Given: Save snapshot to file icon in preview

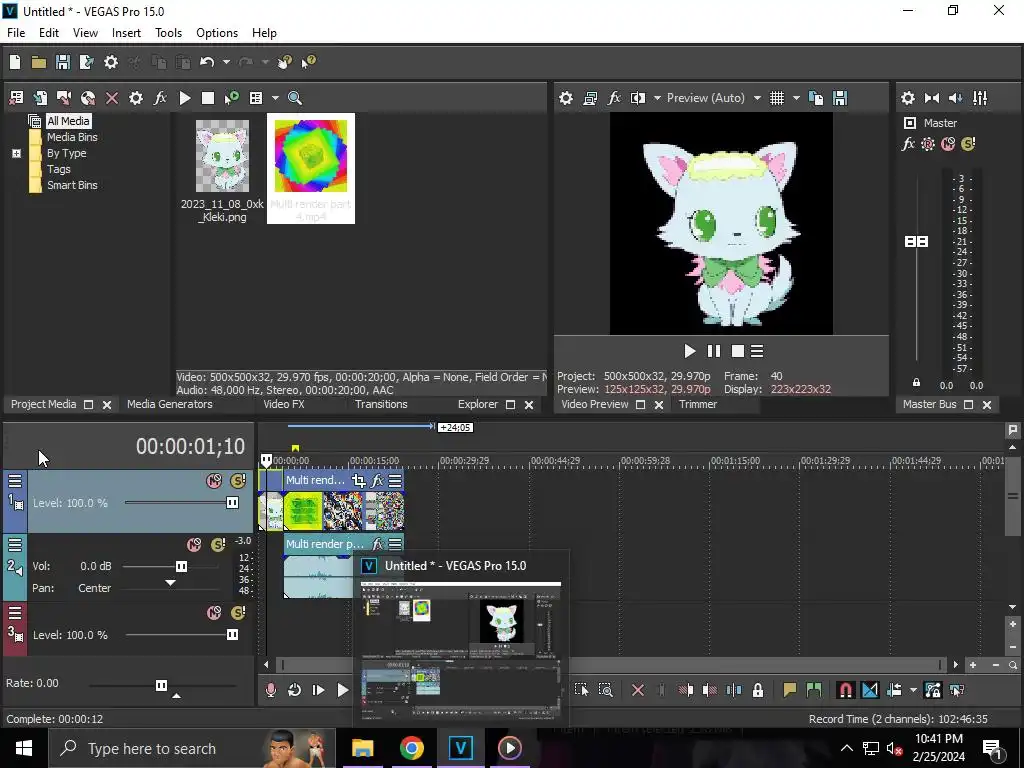Looking at the screenshot, I should pos(840,98).
